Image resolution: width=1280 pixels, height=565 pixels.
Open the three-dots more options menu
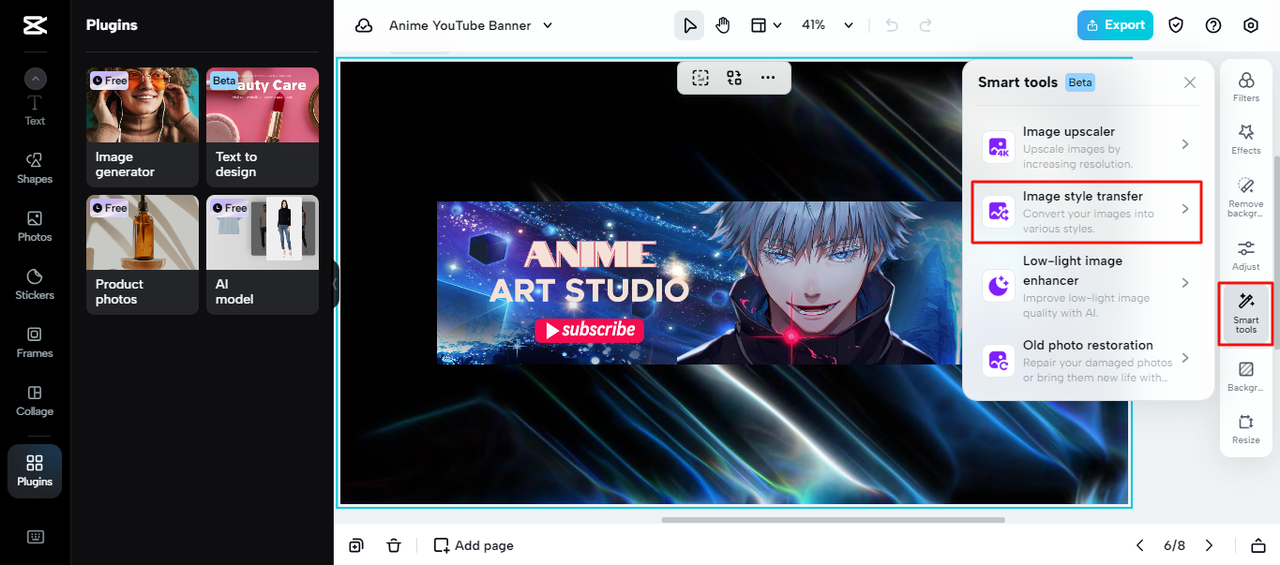[x=768, y=78]
